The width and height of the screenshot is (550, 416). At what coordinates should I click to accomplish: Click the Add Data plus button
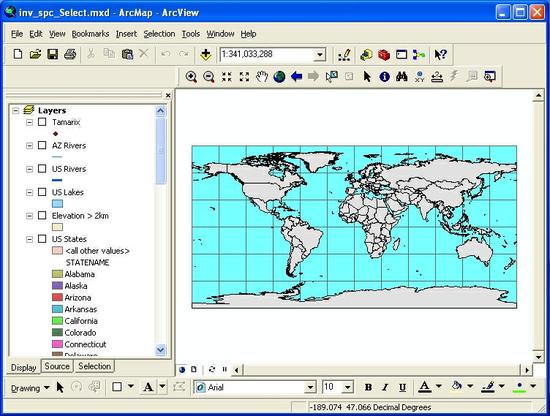click(206, 54)
